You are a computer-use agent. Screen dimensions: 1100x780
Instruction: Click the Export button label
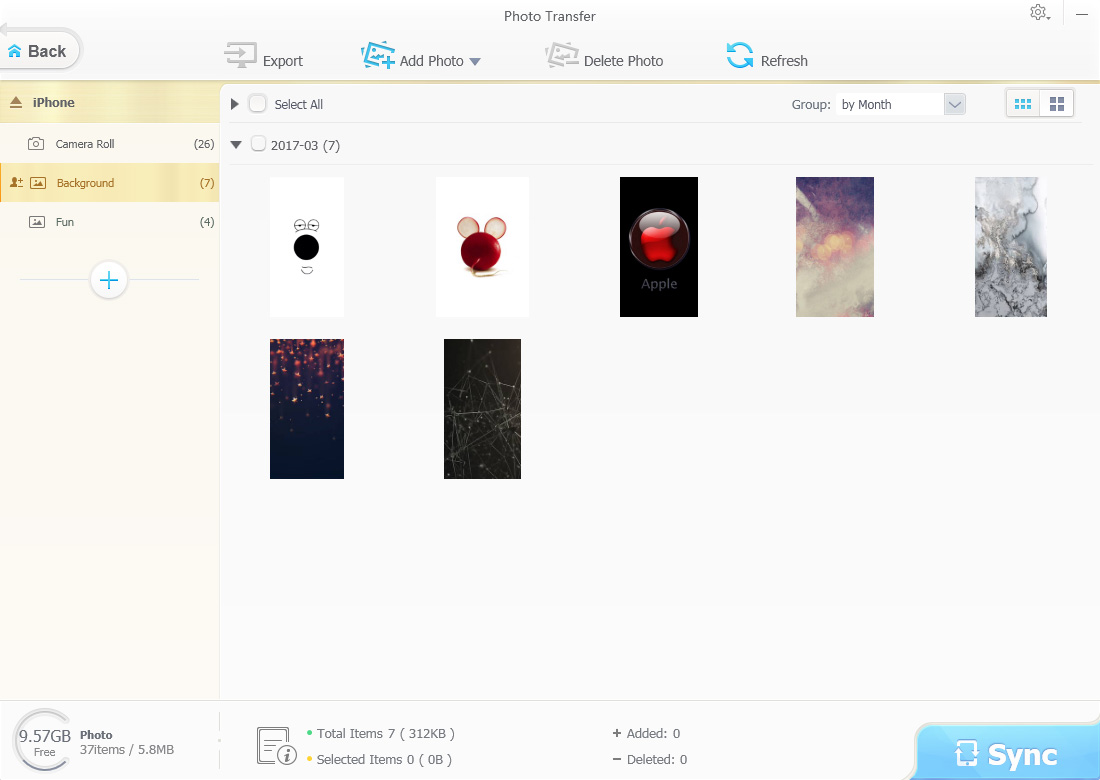pyautogui.click(x=283, y=61)
